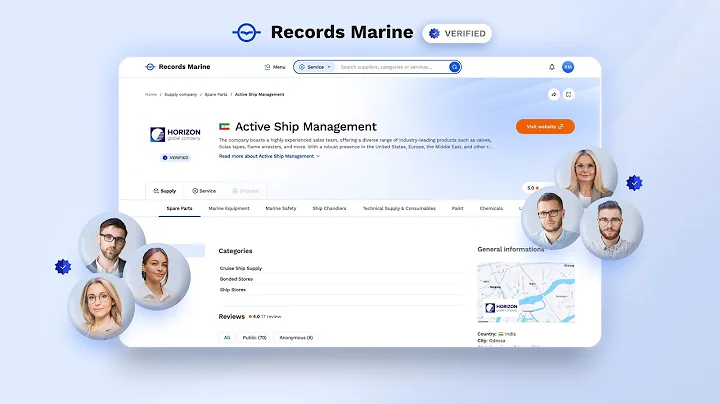
Task: Filter reviews by All
Action: tap(227, 337)
